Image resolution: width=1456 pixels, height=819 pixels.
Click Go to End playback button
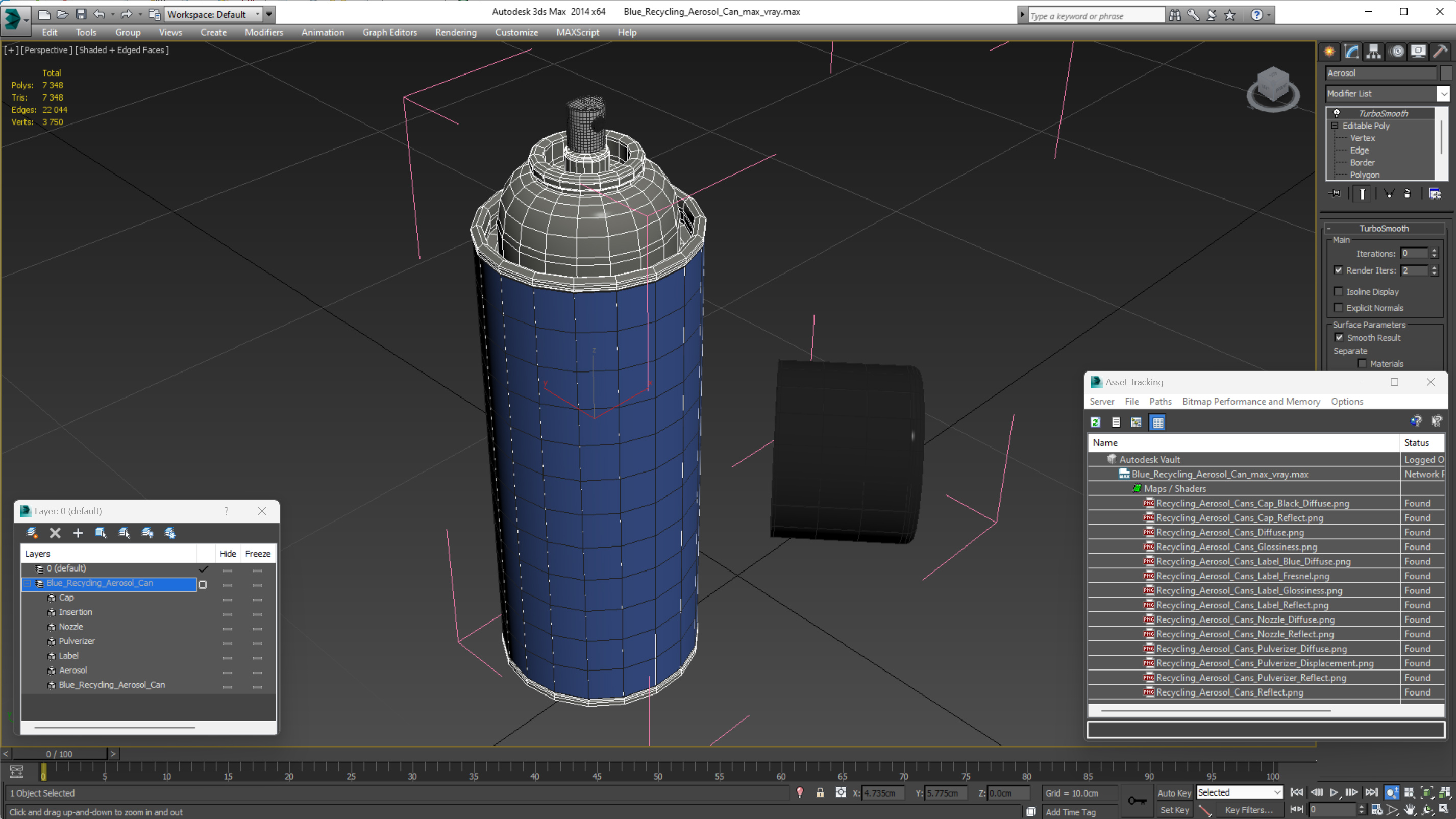click(1371, 792)
